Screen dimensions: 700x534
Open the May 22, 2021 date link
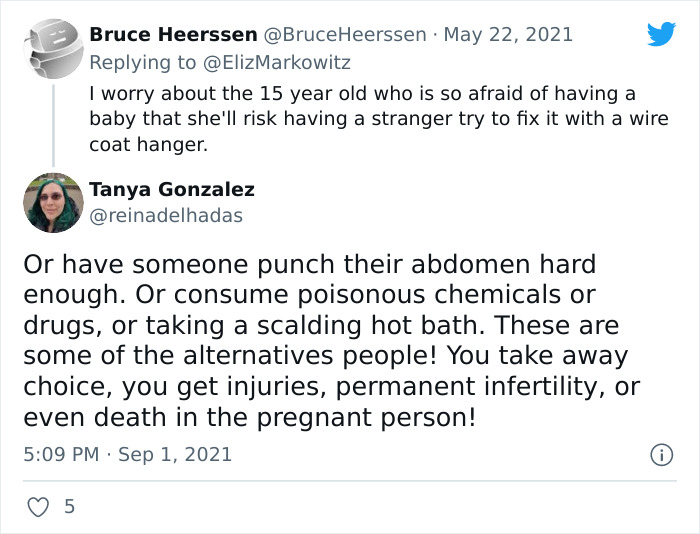pyautogui.click(x=508, y=35)
